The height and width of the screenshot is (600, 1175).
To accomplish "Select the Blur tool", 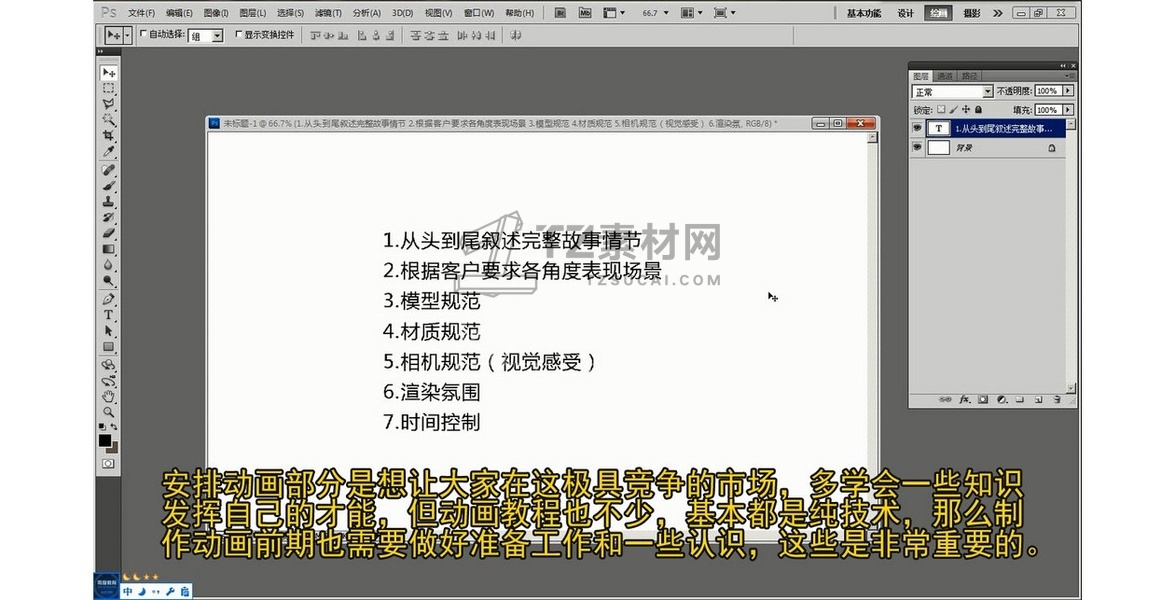I will (109, 264).
